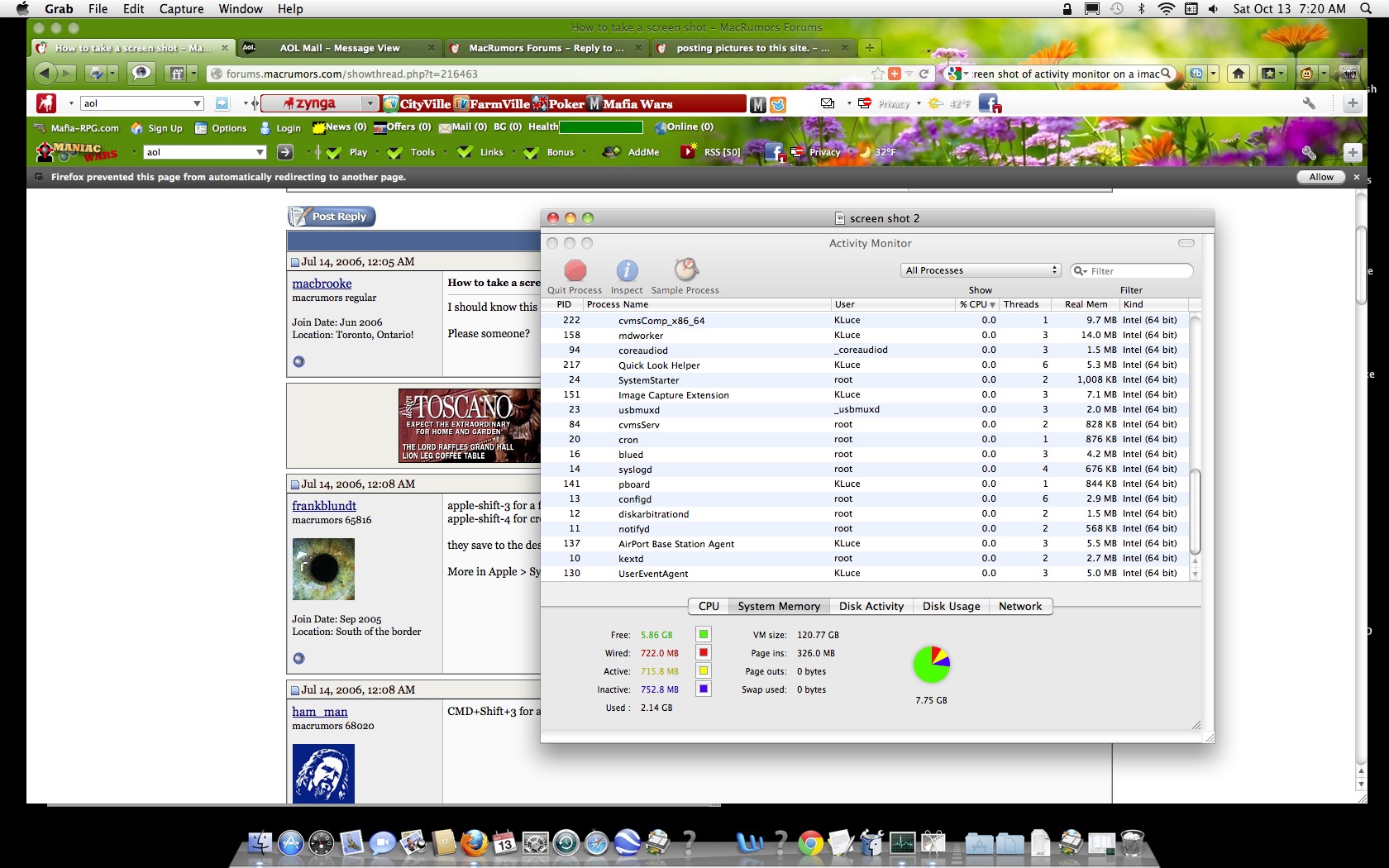
Task: Open Google Chrome from the Dock
Action: click(x=811, y=842)
